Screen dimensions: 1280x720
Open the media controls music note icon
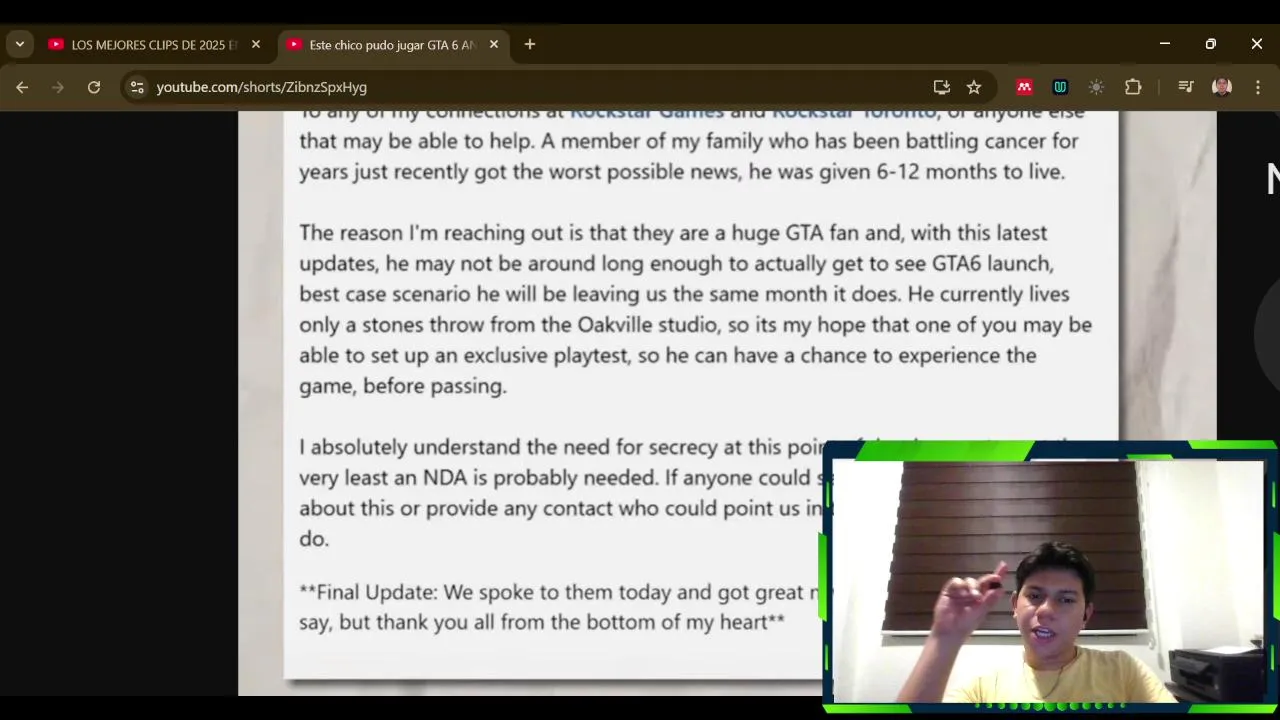coord(1186,87)
